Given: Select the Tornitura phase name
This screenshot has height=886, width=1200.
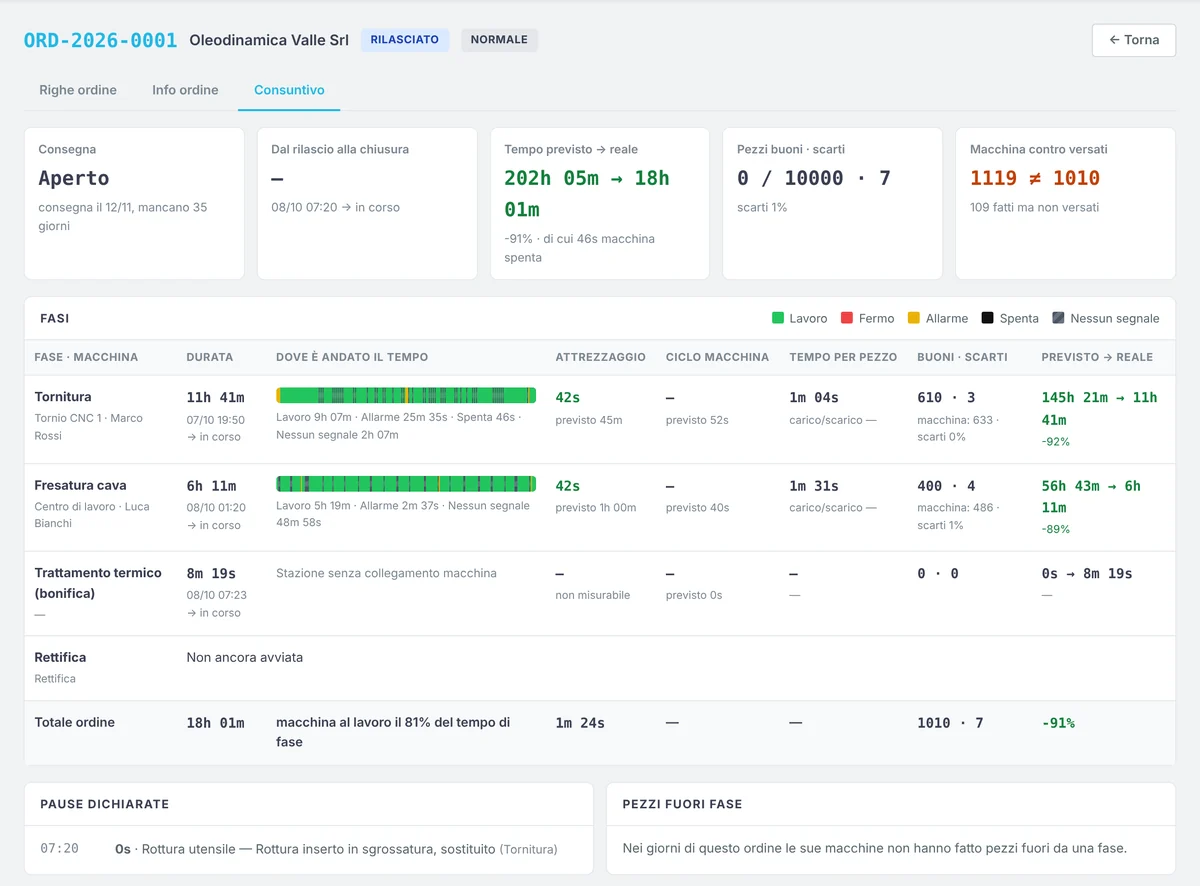Looking at the screenshot, I should coord(63,397).
